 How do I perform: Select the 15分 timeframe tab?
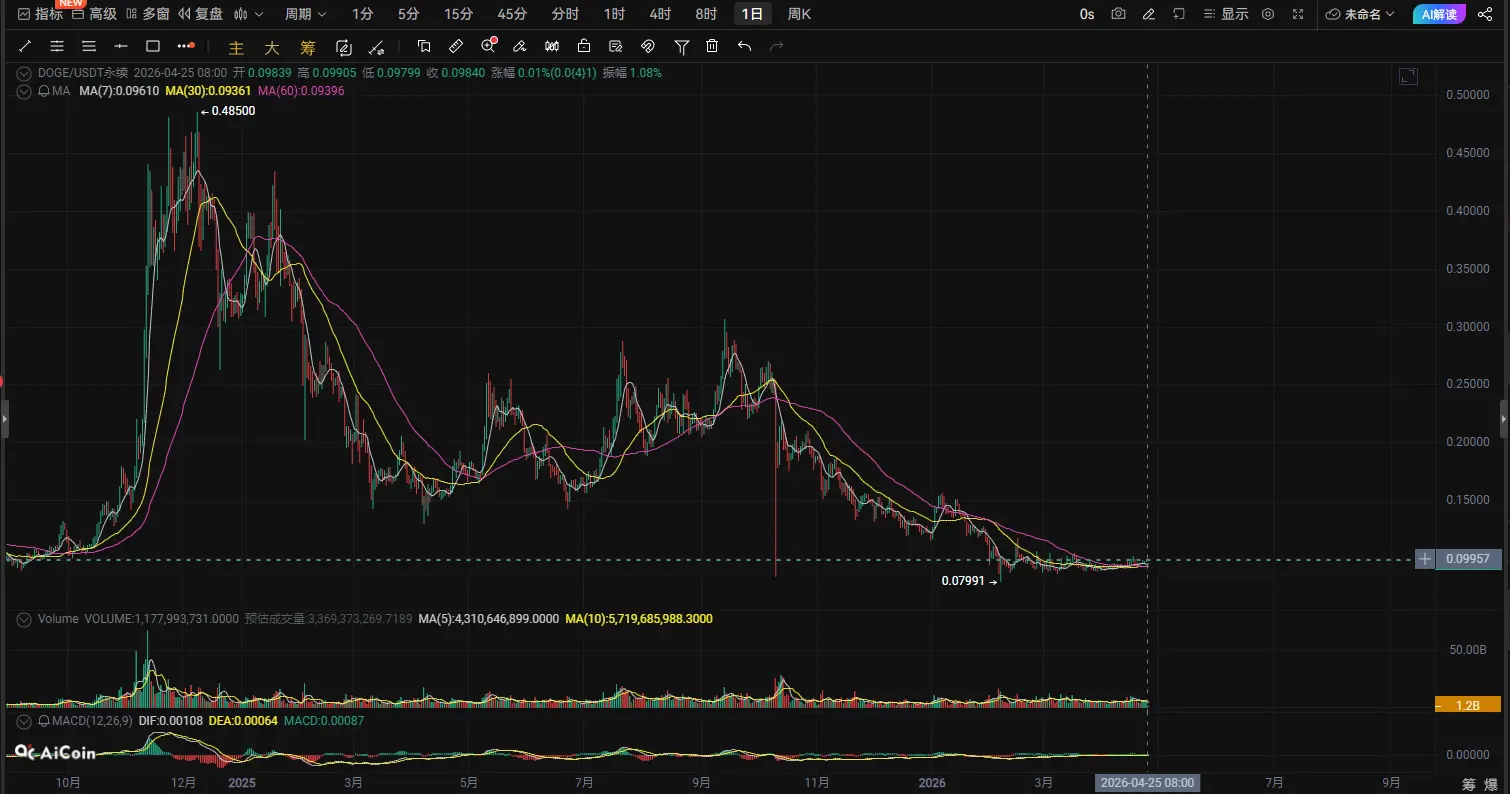point(458,14)
